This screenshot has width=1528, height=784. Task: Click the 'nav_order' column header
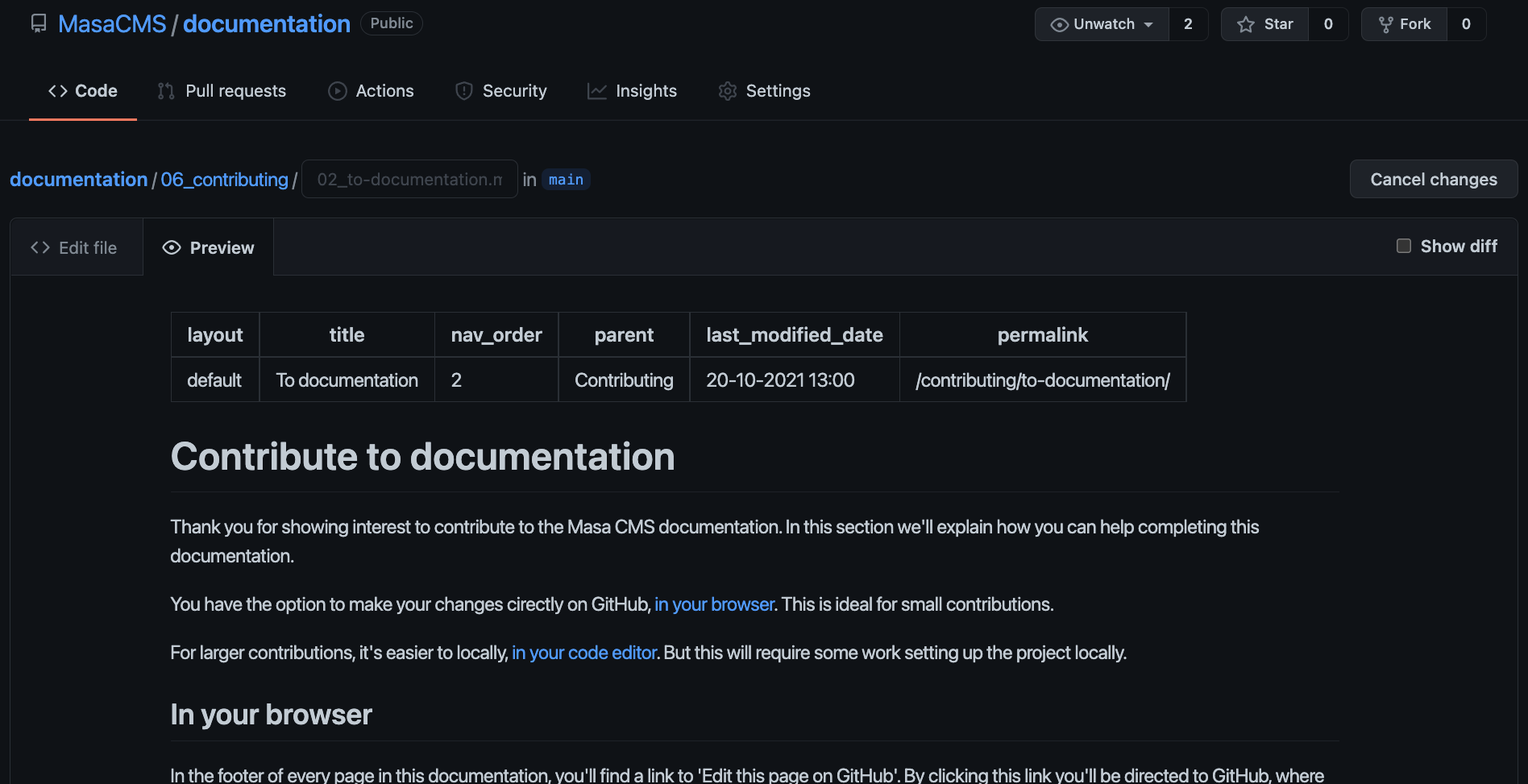(496, 335)
